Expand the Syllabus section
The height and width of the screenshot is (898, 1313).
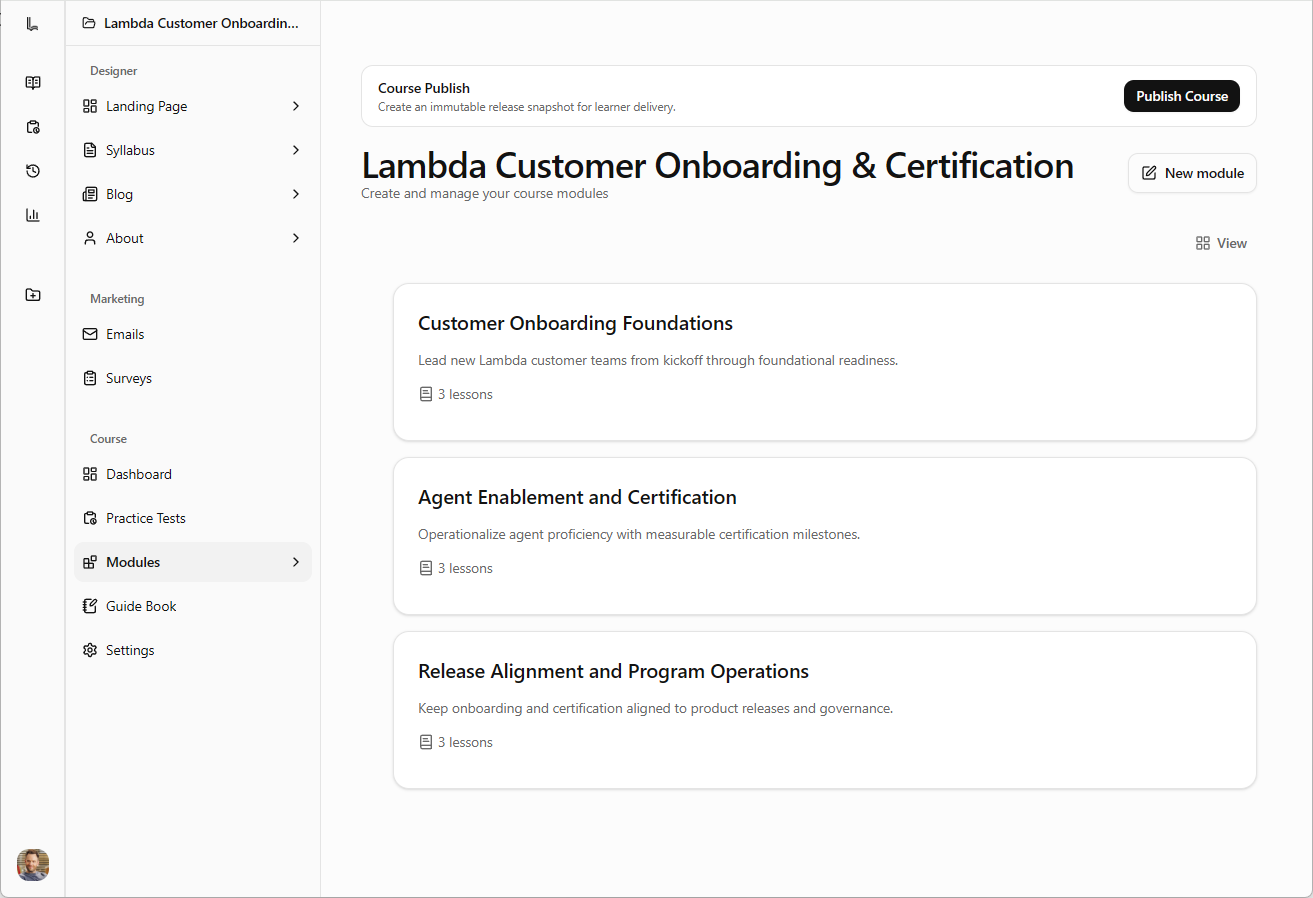point(295,149)
